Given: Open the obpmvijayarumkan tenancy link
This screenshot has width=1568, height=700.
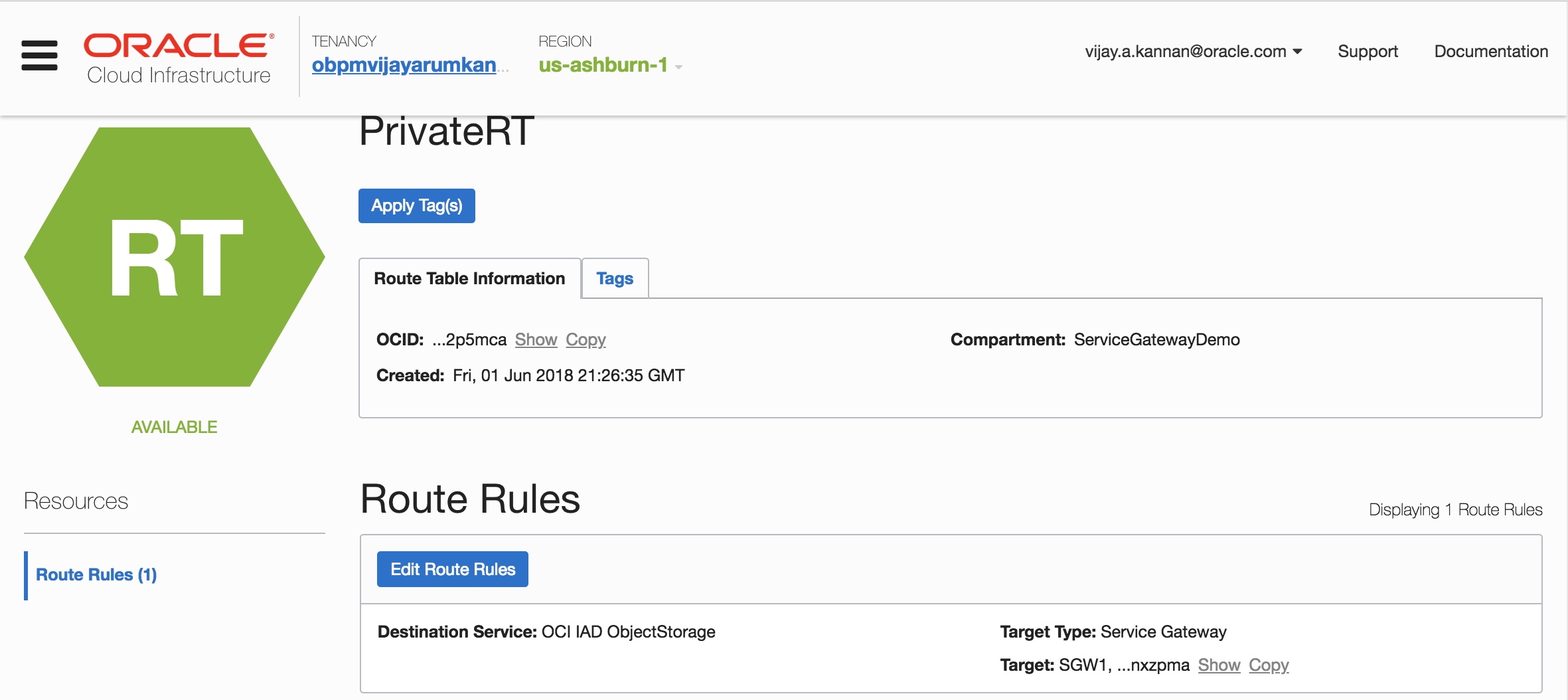Looking at the screenshot, I should coord(404,65).
